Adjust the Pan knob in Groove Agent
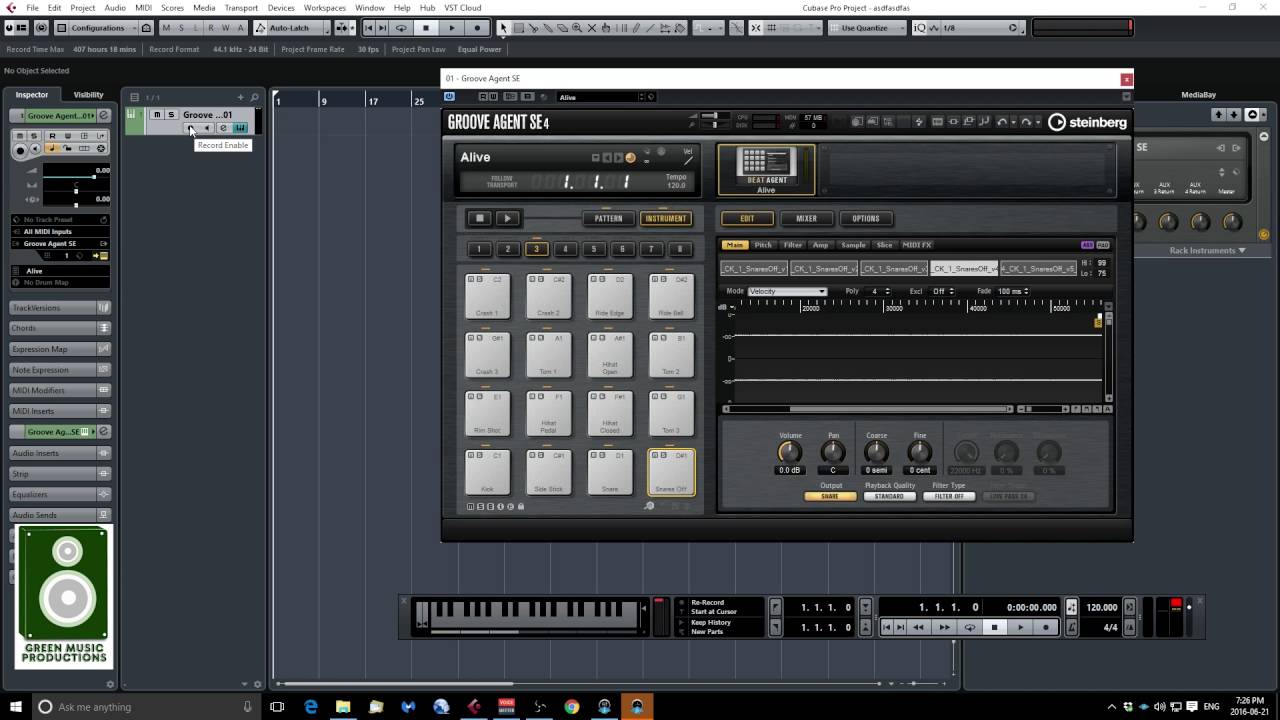This screenshot has height=720, width=1280. [x=833, y=452]
